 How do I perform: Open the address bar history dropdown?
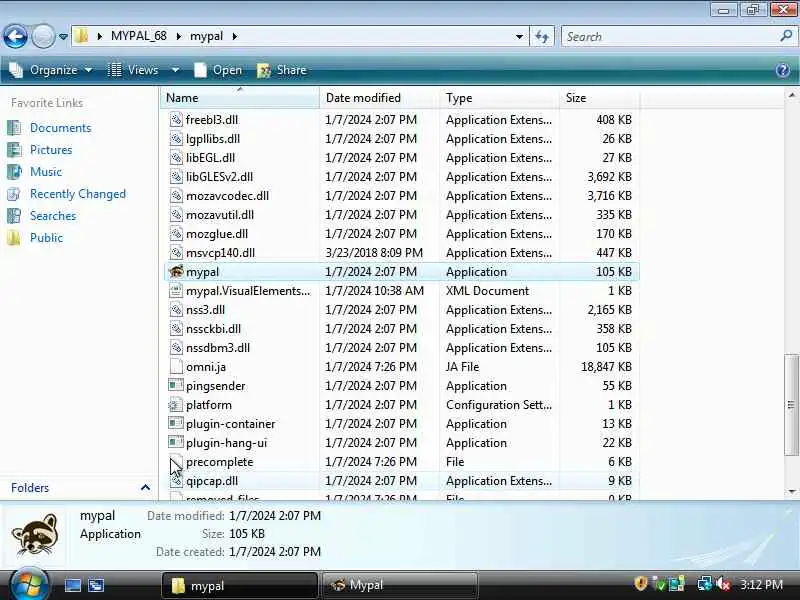519,37
